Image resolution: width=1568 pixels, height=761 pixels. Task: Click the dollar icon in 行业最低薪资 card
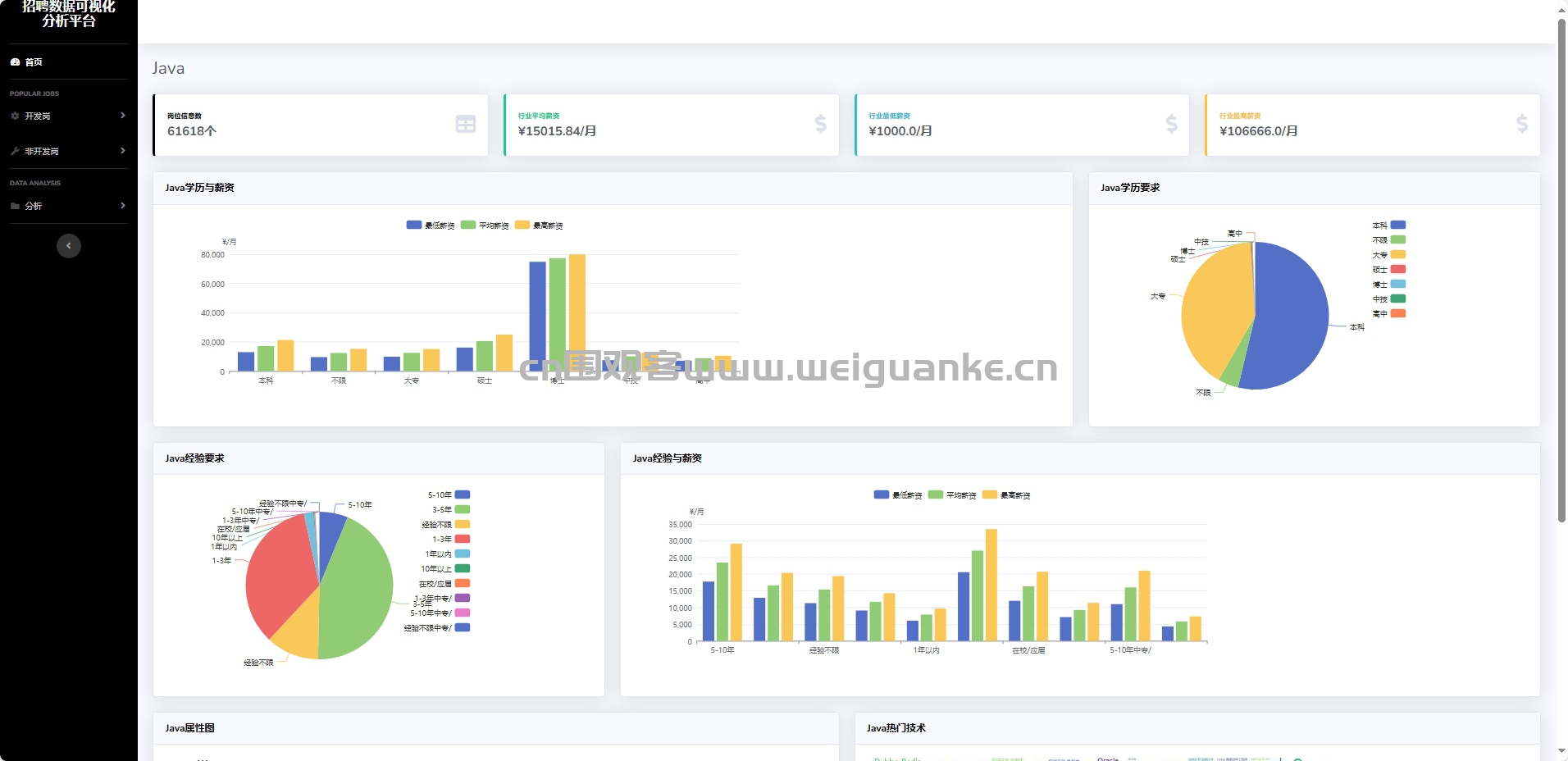[1171, 124]
